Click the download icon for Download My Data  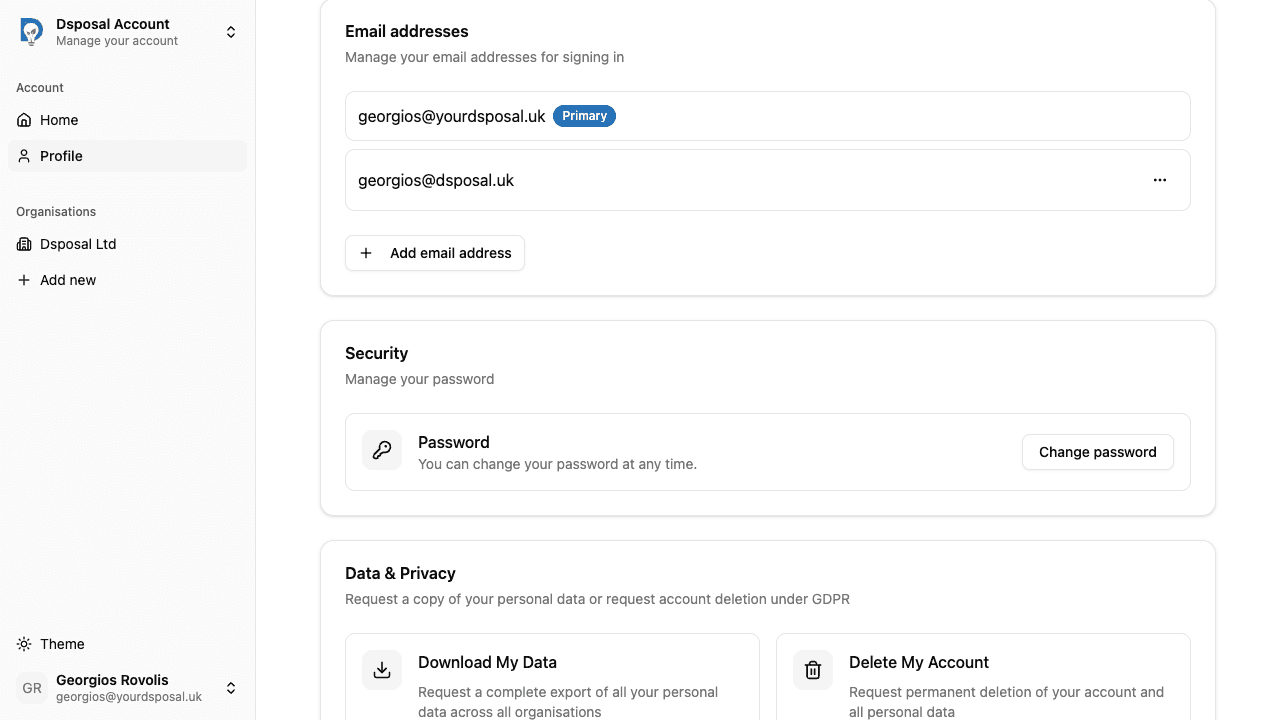click(x=381, y=670)
